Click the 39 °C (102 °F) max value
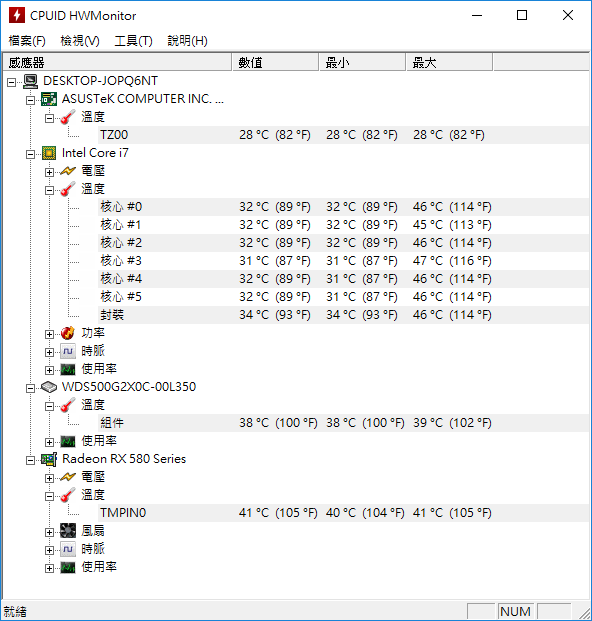This screenshot has height=621, width=592. click(452, 423)
